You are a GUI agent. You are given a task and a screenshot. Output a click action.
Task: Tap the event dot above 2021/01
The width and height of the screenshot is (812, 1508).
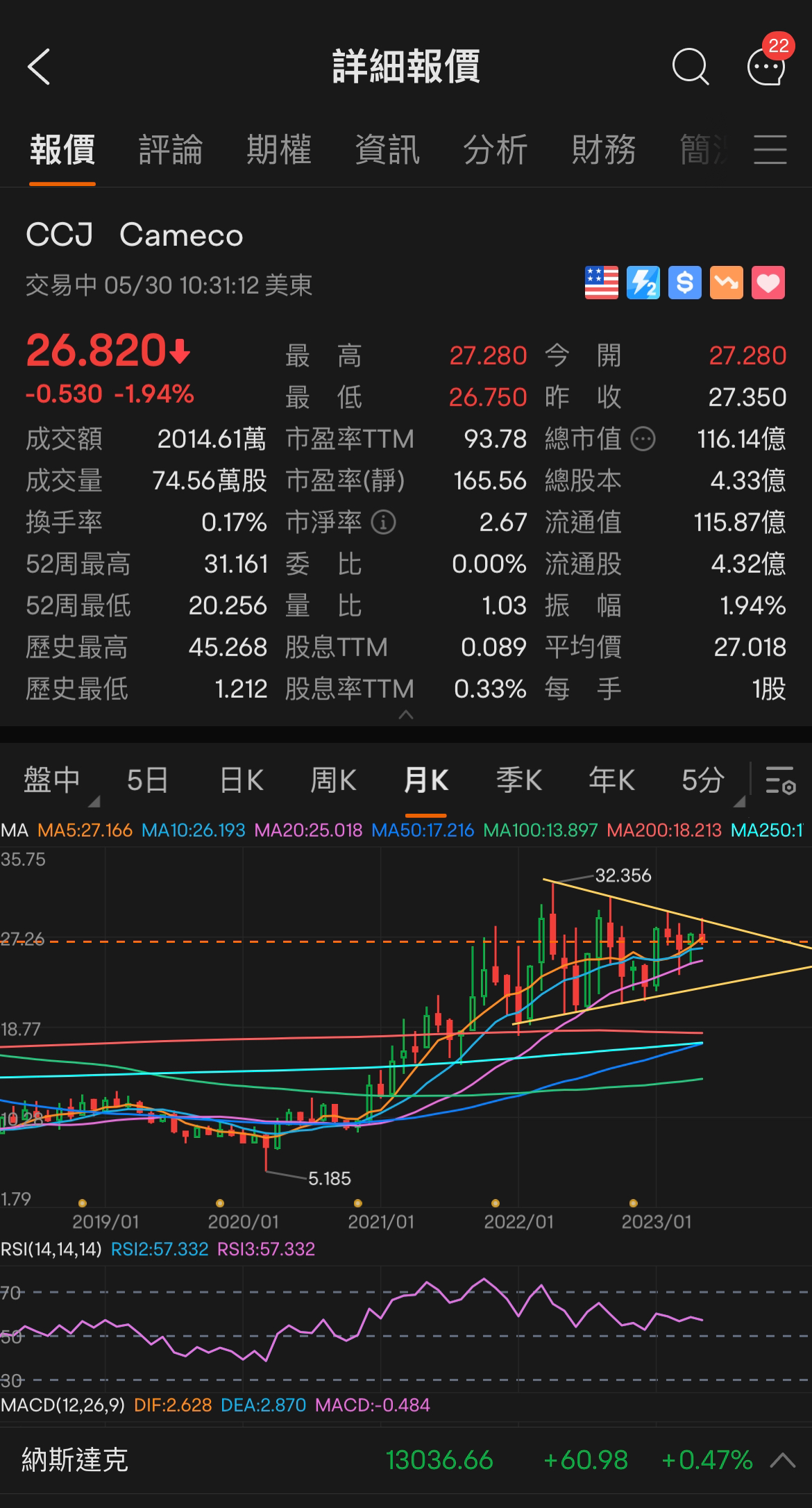358,1203
